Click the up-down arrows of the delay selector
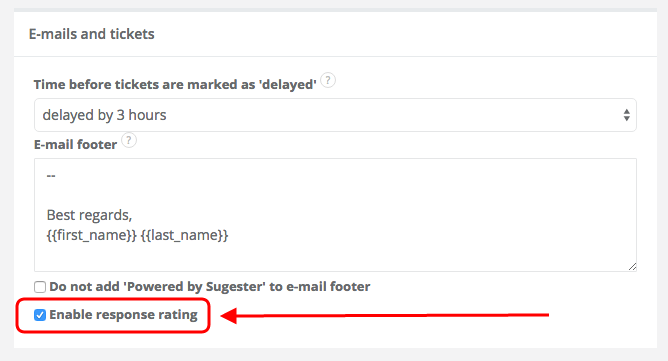668x361 pixels. coord(626,115)
